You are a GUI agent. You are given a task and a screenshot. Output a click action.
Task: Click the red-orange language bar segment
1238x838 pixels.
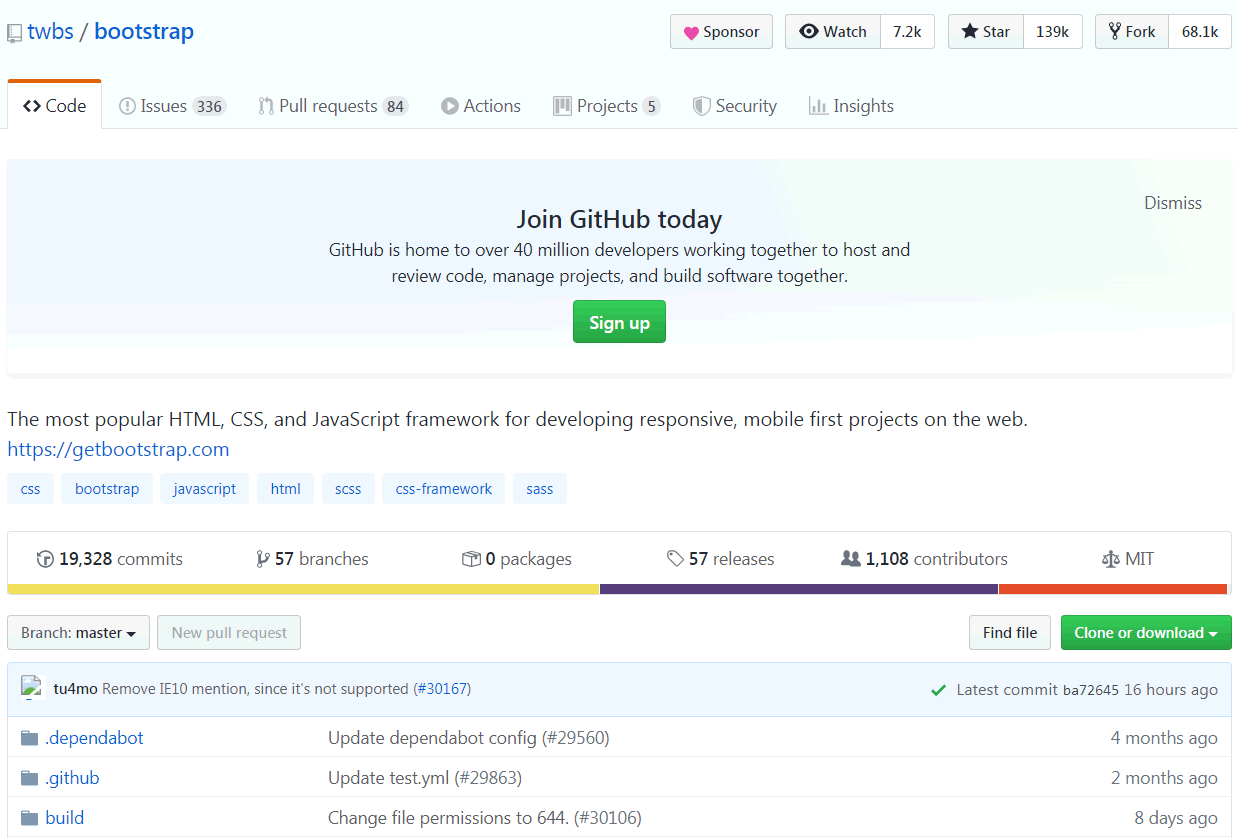pos(1113,589)
